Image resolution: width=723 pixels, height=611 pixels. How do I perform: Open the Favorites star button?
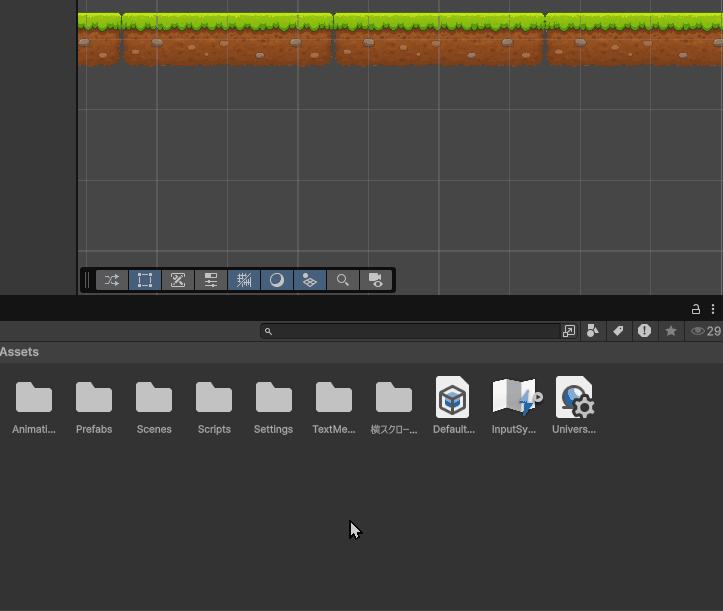pyautogui.click(x=671, y=331)
